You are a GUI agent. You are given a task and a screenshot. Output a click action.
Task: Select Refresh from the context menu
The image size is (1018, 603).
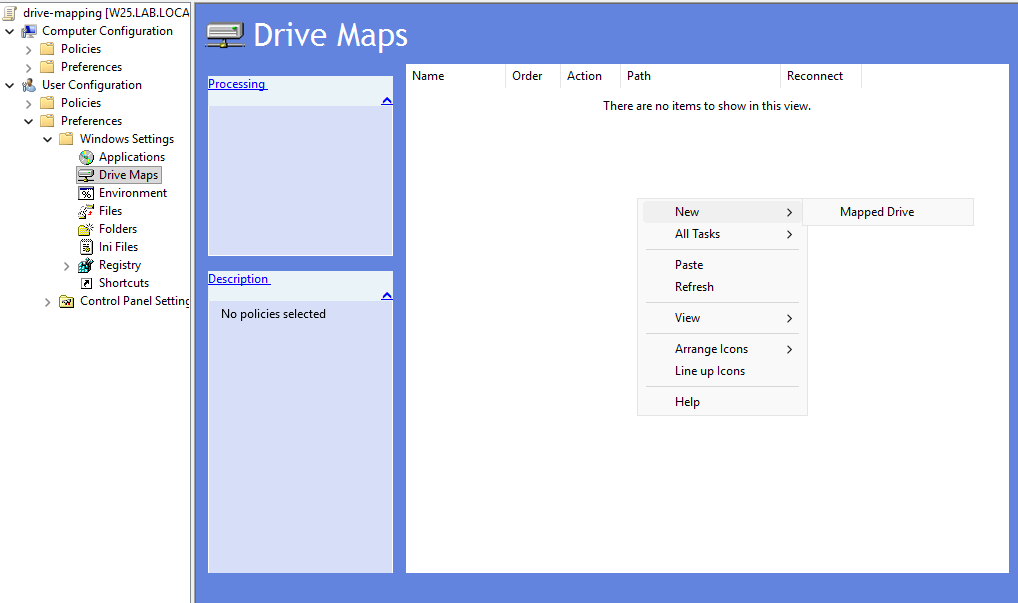click(694, 287)
